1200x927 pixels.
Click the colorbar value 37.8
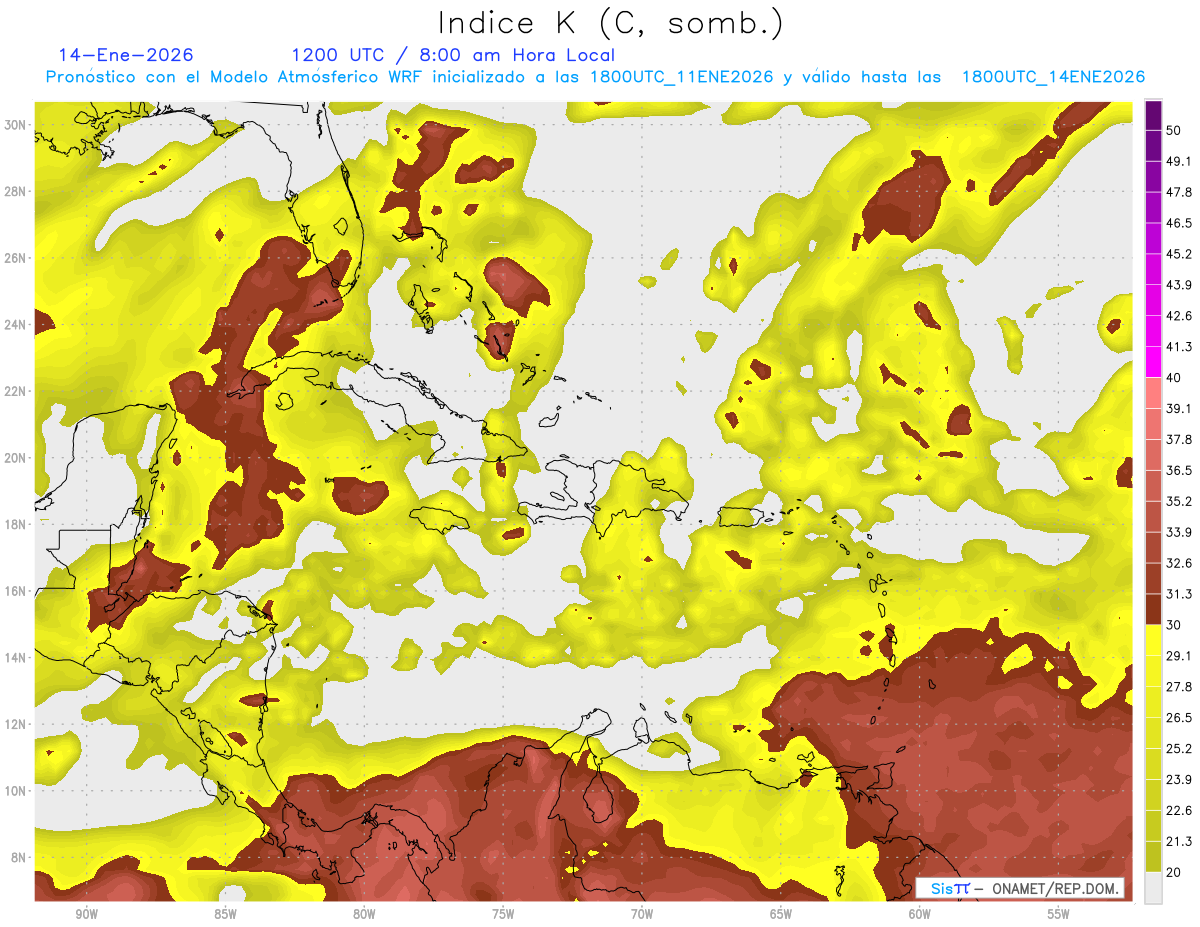click(1179, 439)
